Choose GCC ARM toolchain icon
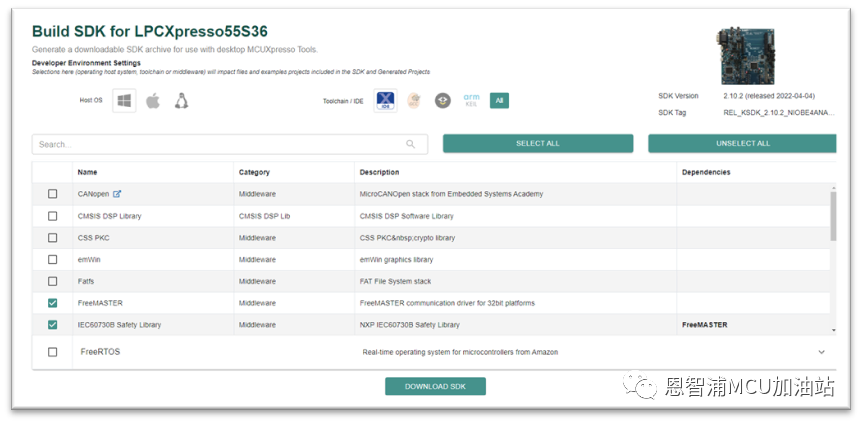Screen dimensions: 862x424 point(414,101)
